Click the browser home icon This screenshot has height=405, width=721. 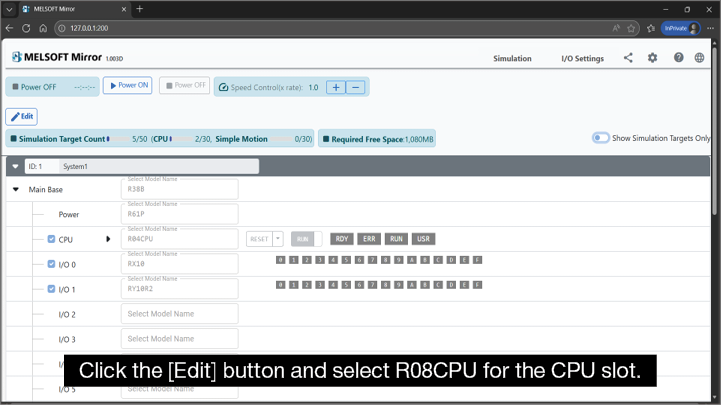coord(43,28)
